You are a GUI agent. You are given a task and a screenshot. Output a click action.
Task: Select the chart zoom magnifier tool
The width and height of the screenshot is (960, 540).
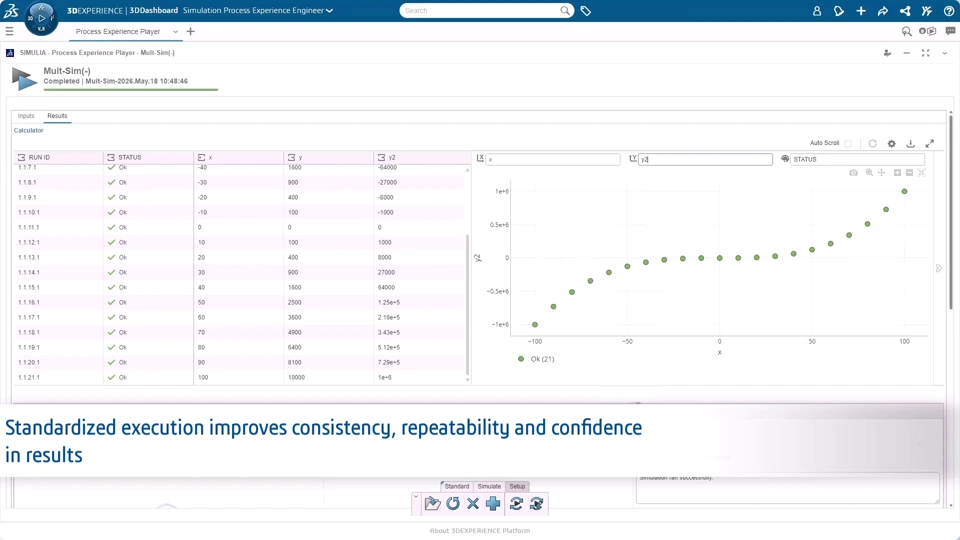[869, 173]
